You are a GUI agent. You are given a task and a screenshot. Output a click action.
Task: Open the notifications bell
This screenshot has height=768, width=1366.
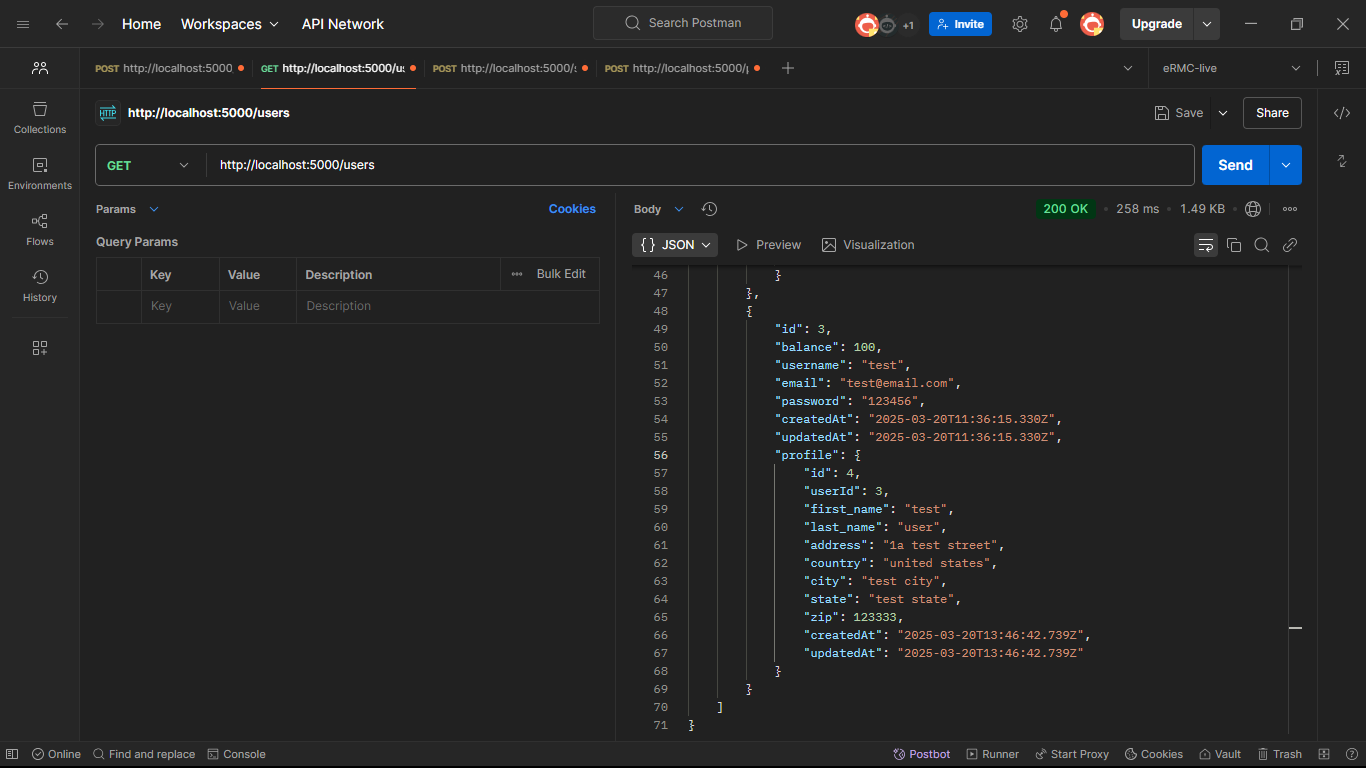(1056, 24)
